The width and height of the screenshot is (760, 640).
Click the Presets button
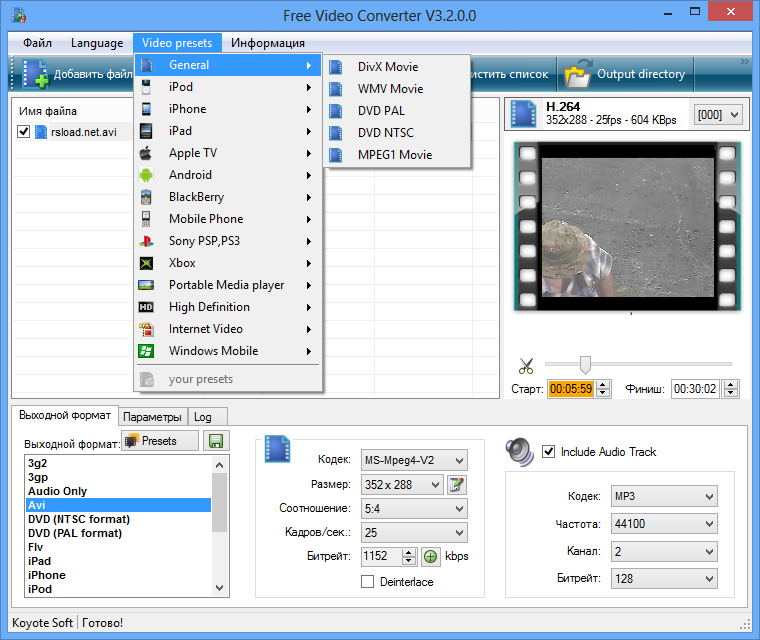pyautogui.click(x=159, y=441)
